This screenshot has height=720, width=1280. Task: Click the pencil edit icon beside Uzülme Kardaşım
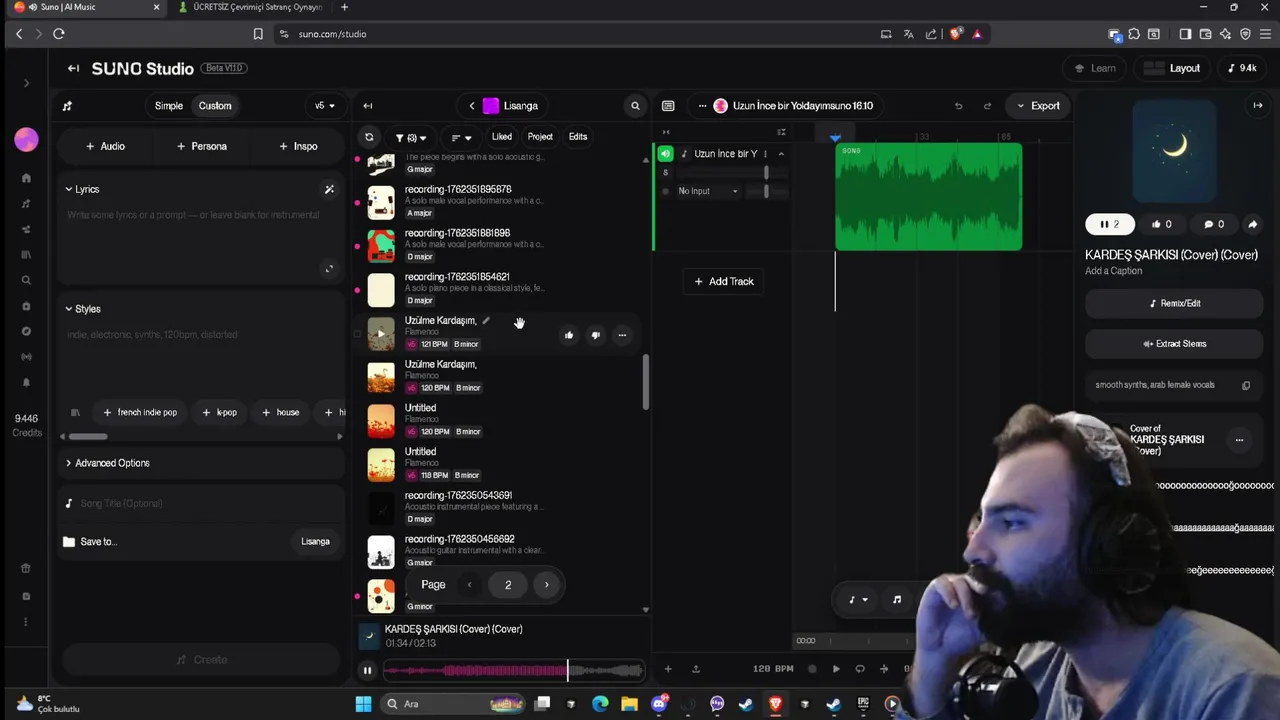pyautogui.click(x=486, y=321)
